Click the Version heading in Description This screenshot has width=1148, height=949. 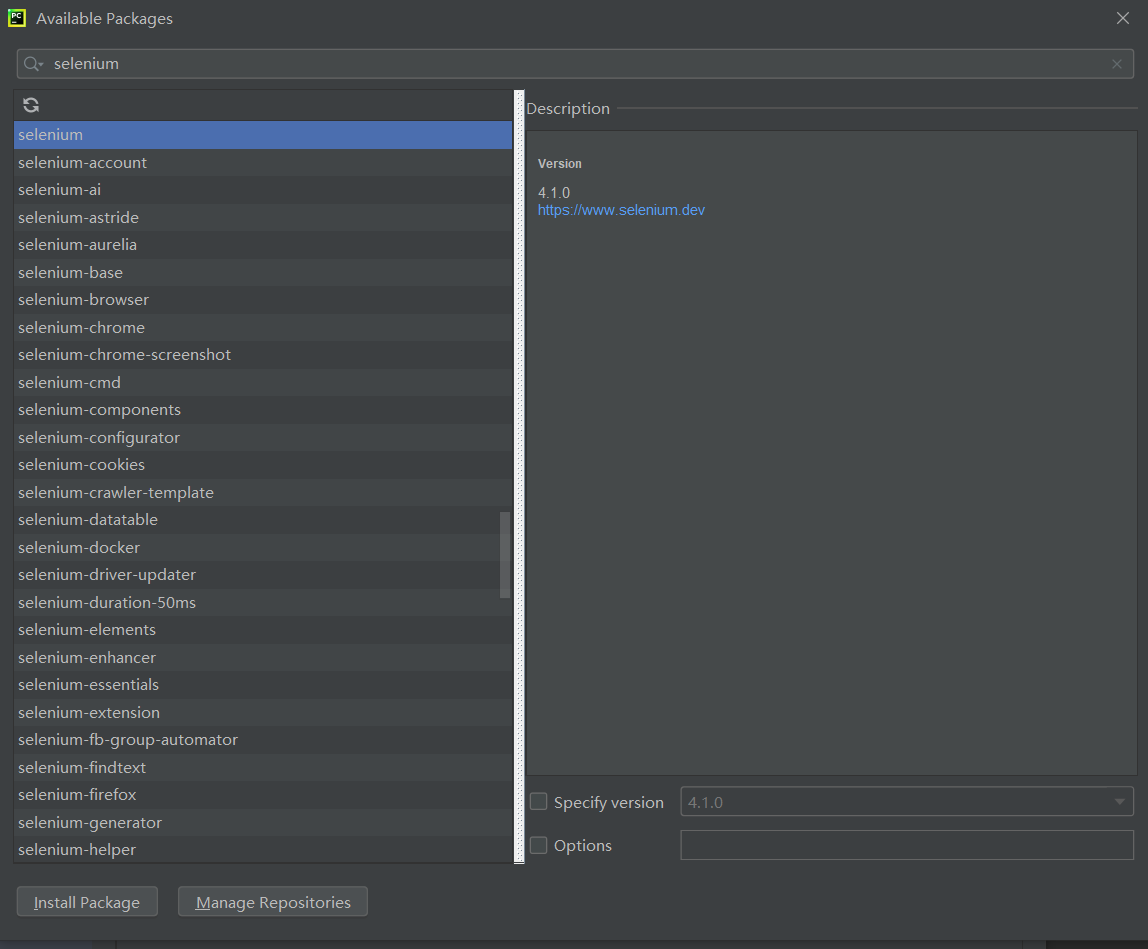point(559,164)
